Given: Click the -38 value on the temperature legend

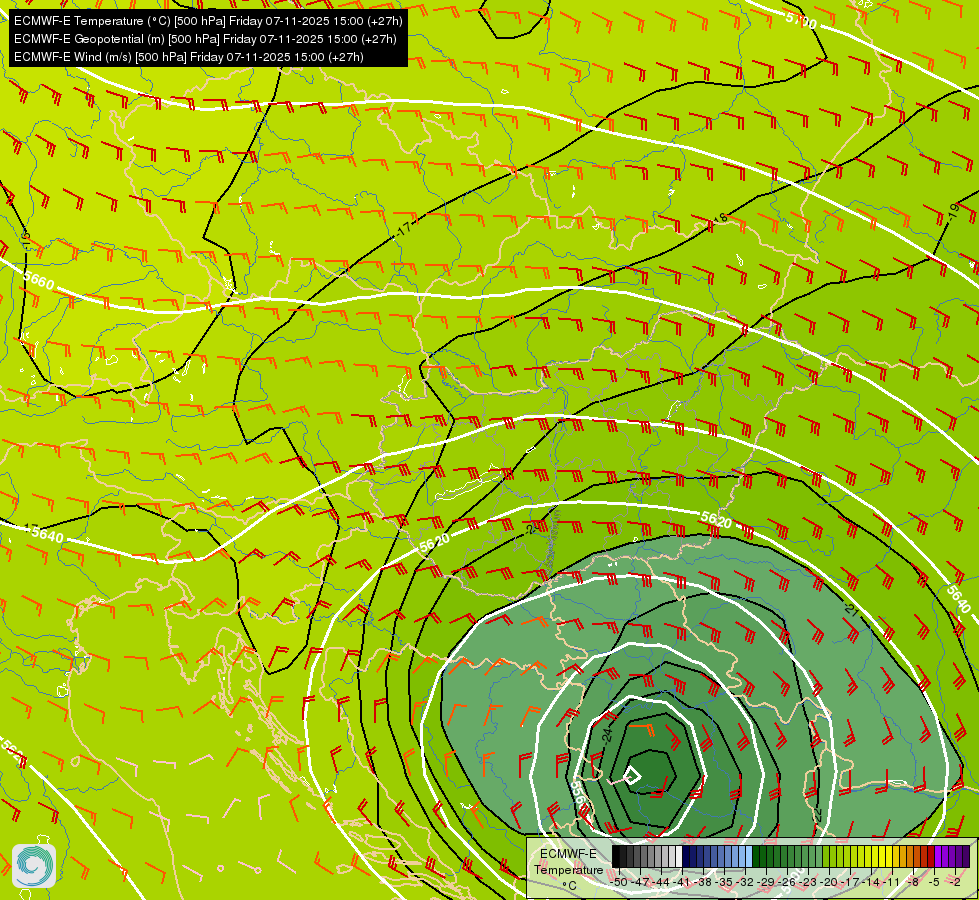Looking at the screenshot, I should pyautogui.click(x=703, y=882).
